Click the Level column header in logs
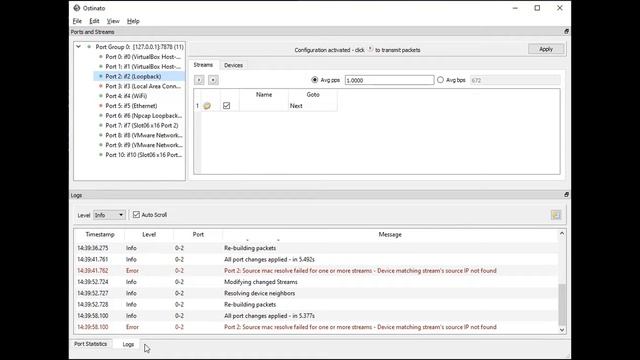This screenshot has height=360, width=640. coord(149,235)
